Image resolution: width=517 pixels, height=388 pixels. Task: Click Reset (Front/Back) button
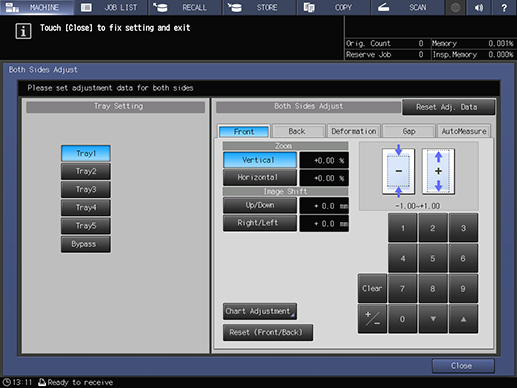coord(268,332)
